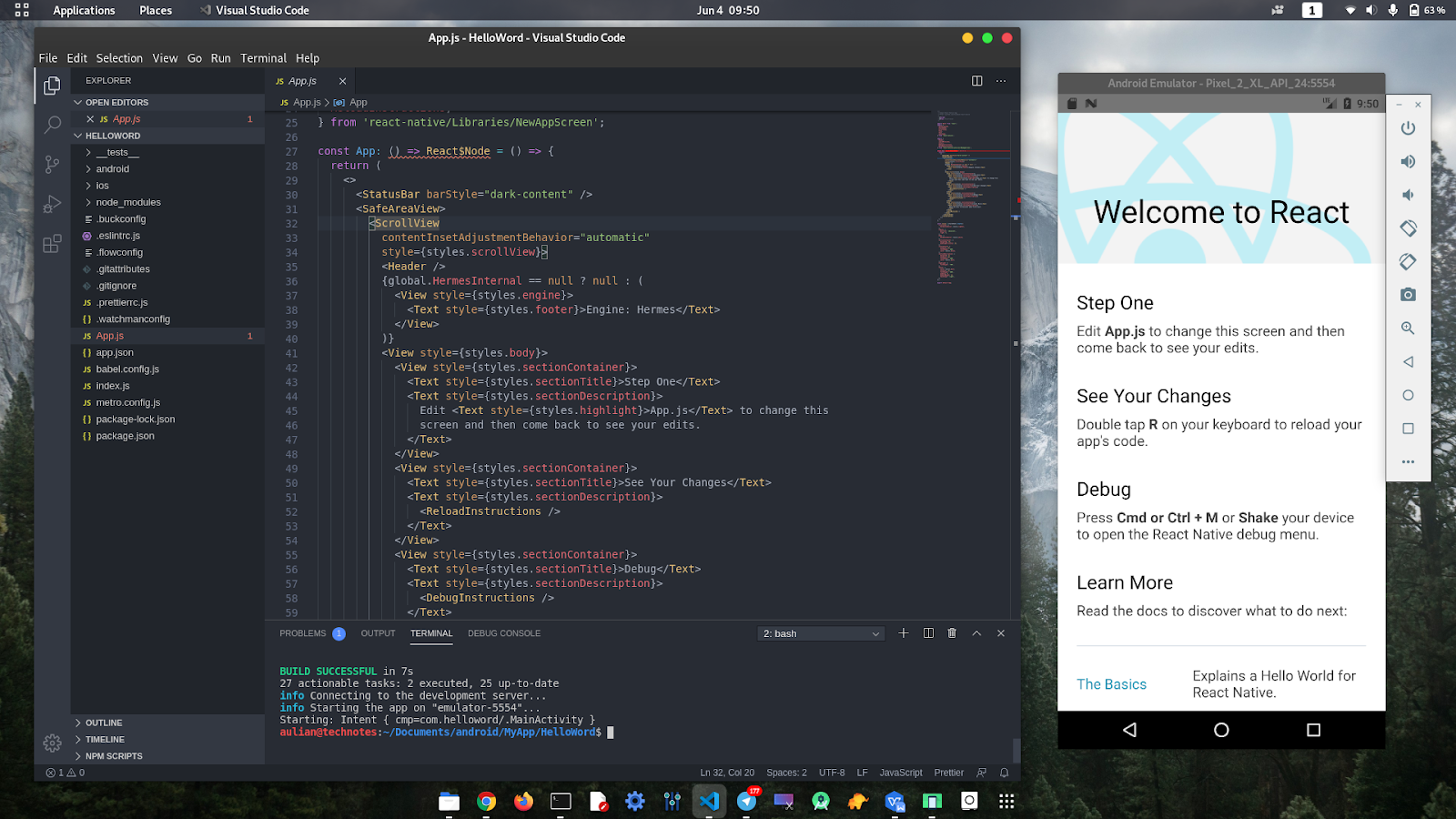Click emulator power button
This screenshot has width=1456, height=819.
(1408, 128)
